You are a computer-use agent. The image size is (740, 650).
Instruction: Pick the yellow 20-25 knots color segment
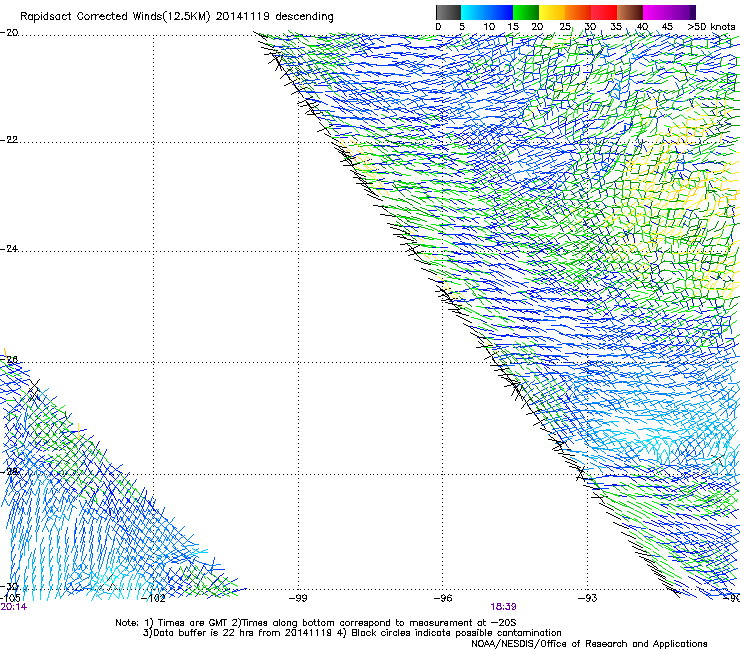point(552,12)
